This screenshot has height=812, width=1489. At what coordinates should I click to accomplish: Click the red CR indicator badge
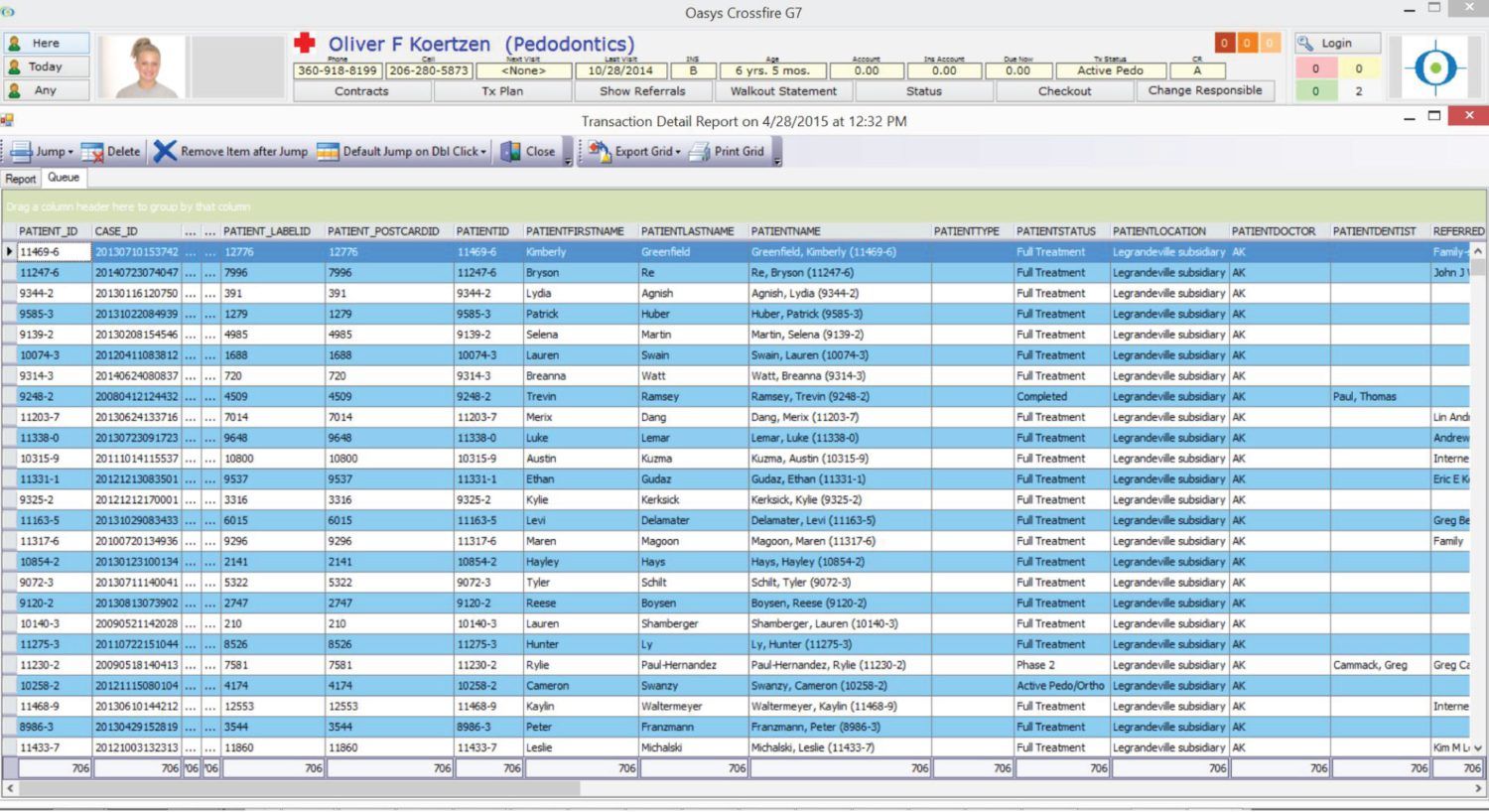coord(1227,43)
